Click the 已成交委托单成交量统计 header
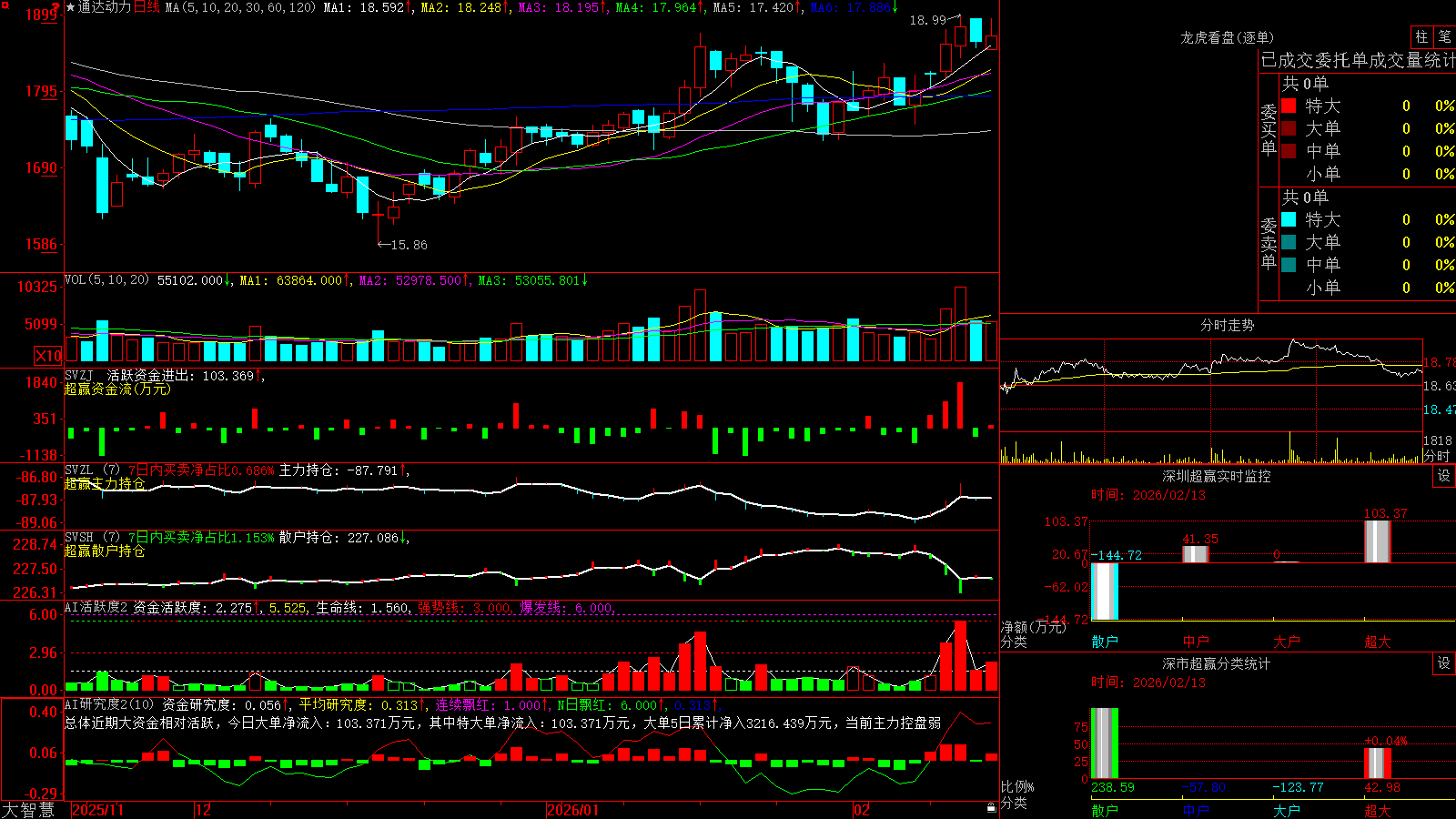 pos(1358,61)
